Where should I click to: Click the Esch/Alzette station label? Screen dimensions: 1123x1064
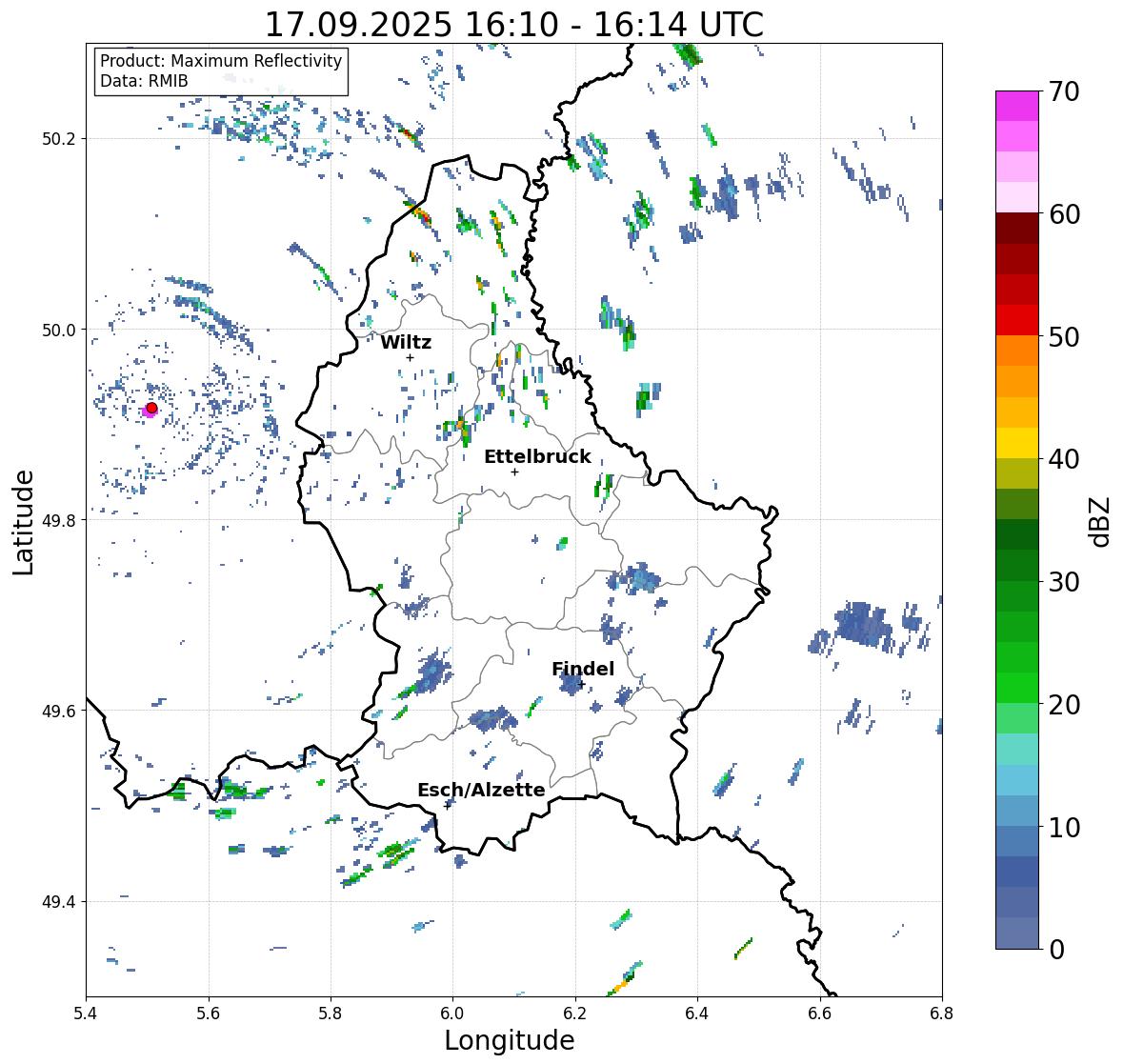tap(481, 790)
